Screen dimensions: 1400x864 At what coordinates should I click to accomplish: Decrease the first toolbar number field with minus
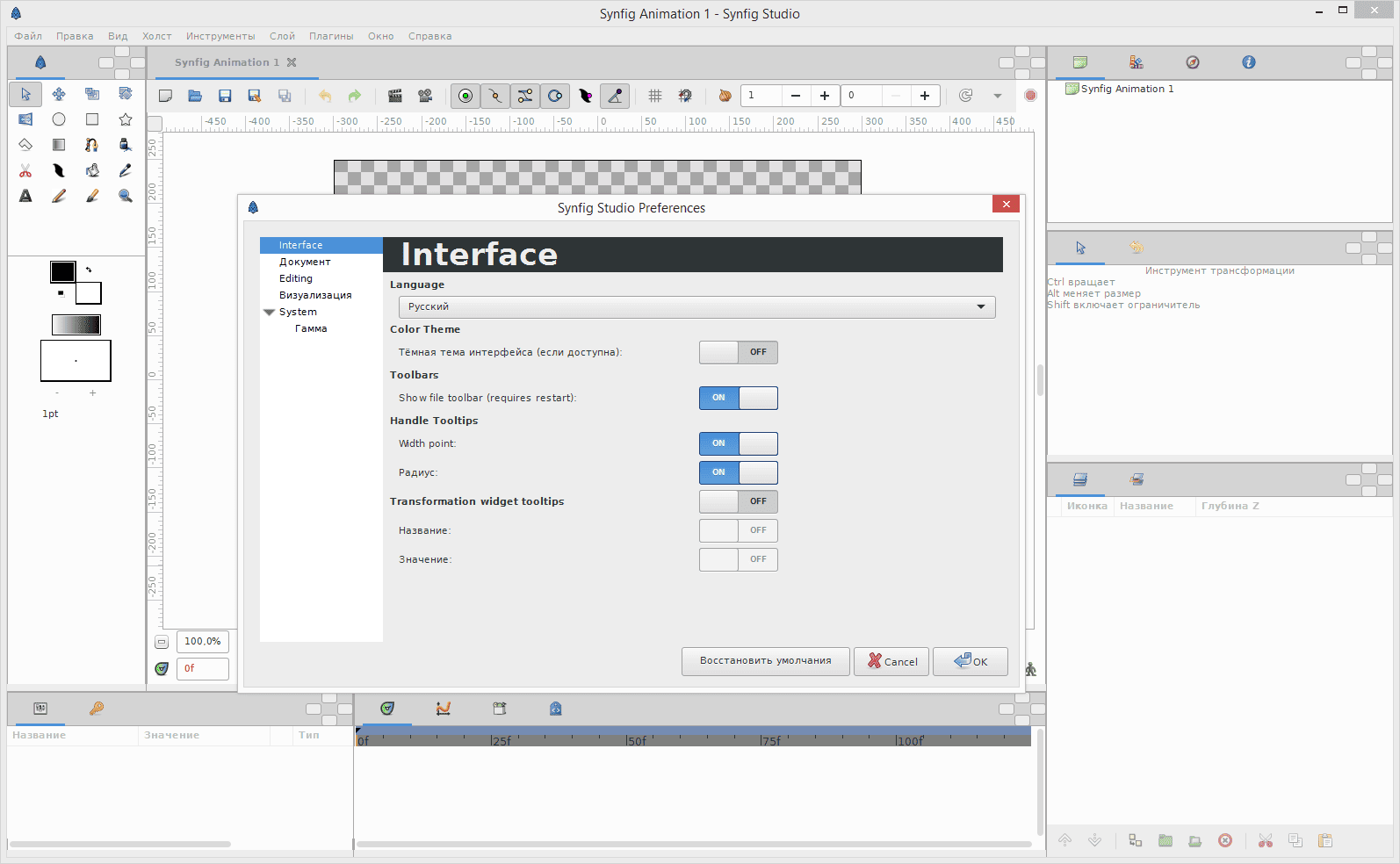(x=796, y=96)
